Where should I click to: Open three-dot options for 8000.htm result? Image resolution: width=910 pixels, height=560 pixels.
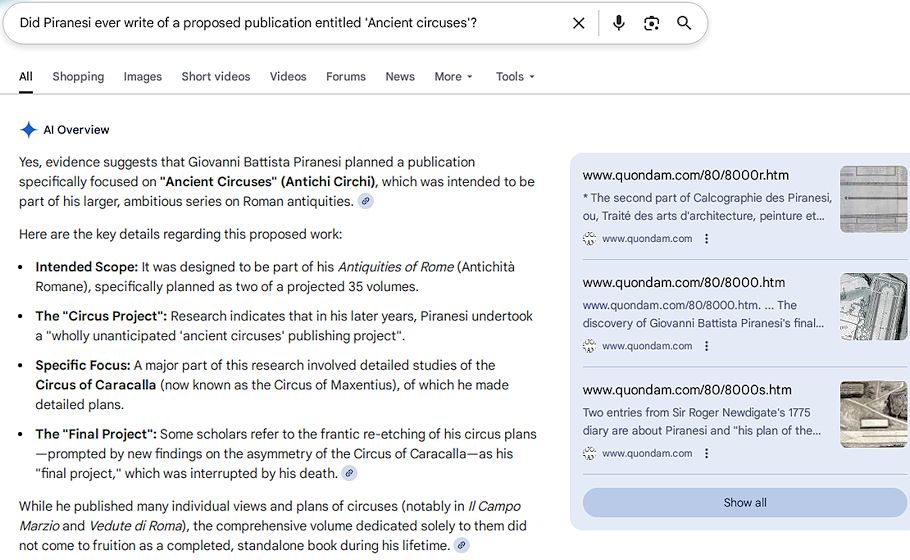click(706, 346)
